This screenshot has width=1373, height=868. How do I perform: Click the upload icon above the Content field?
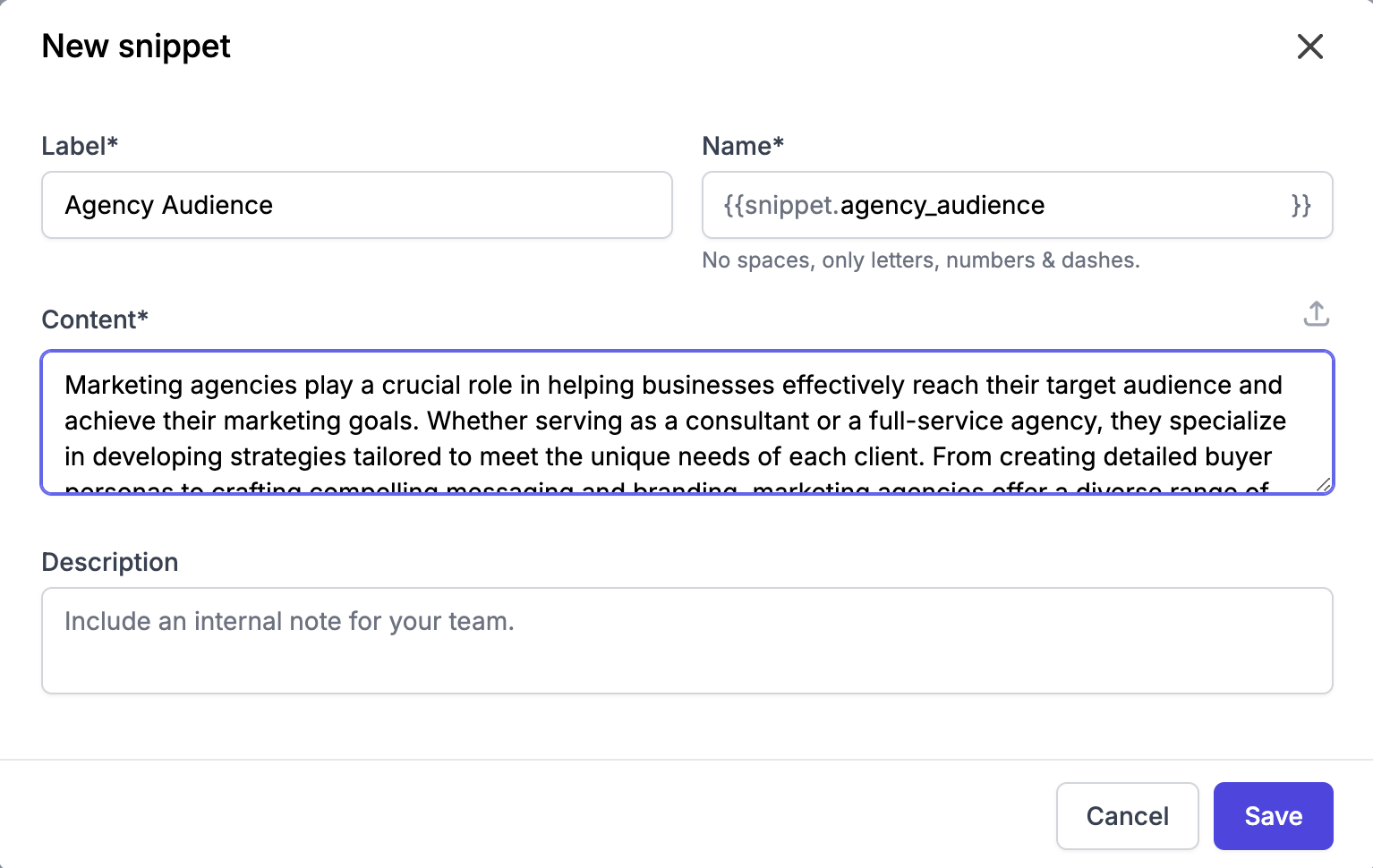click(x=1316, y=314)
